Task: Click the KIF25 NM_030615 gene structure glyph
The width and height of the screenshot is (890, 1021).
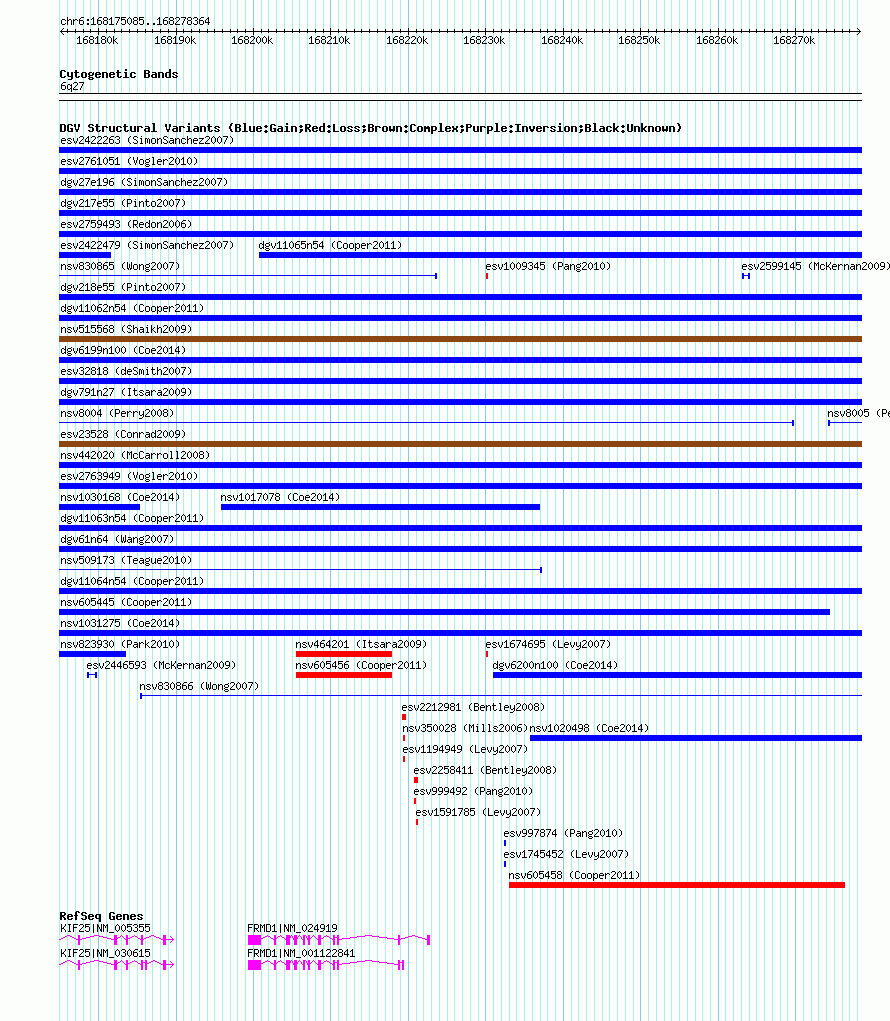Action: pos(117,964)
